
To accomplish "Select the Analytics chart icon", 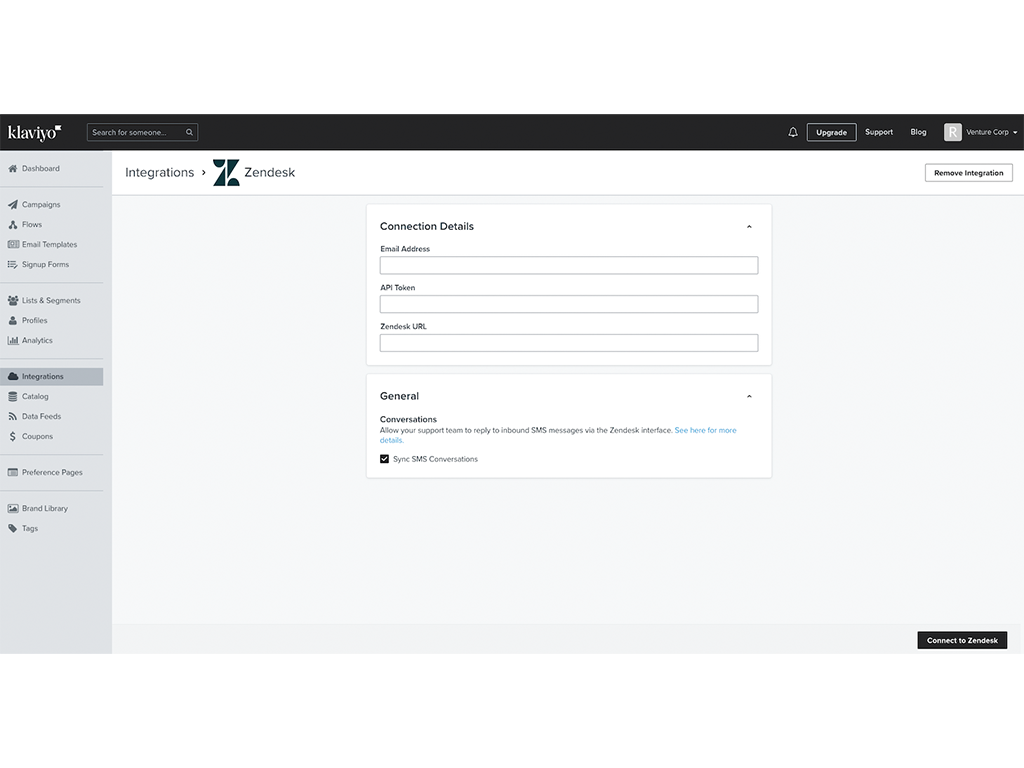I will 11,340.
